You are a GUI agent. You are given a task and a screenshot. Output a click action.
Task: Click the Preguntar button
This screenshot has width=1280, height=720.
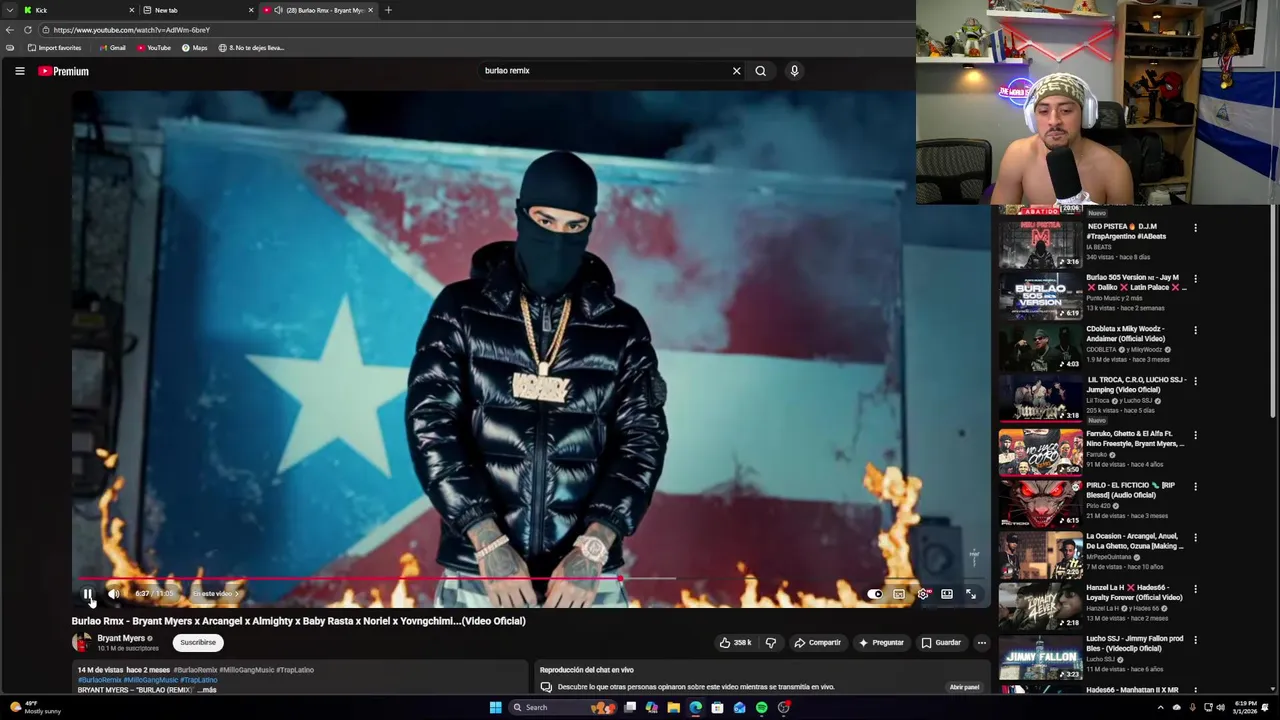[881, 643]
